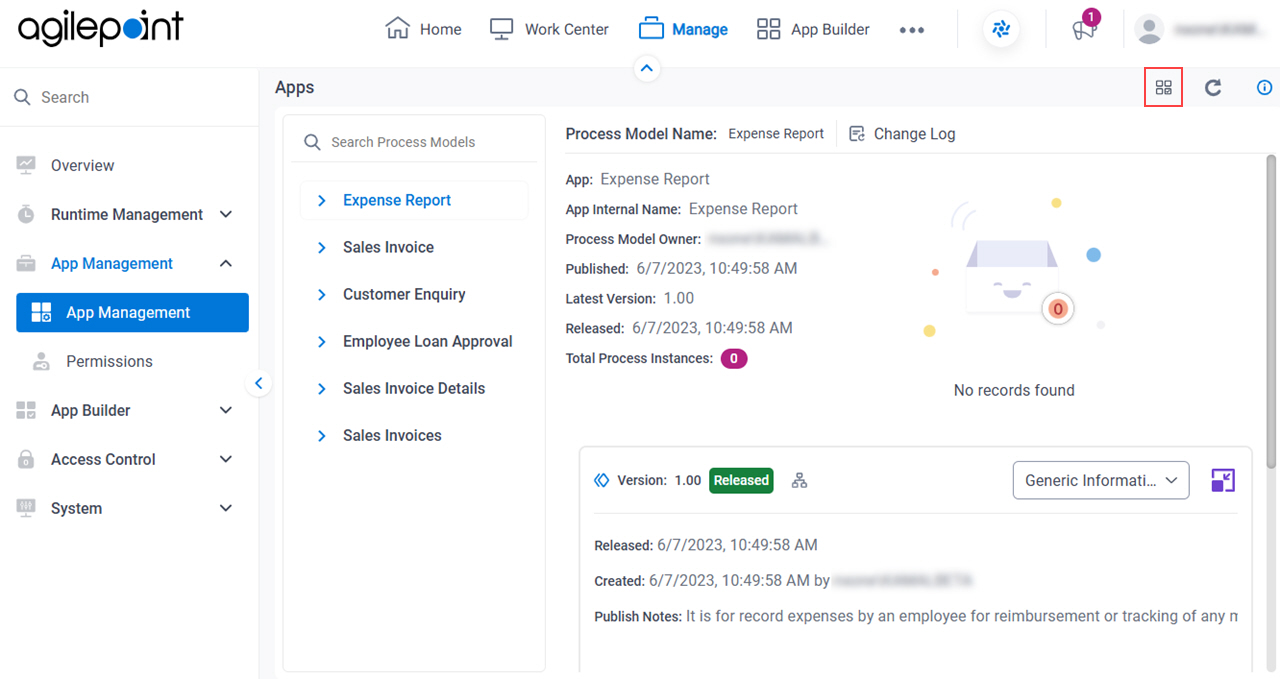Viewport: 1280px width, 679px height.
Task: Click the Access Control lock icon
Action: pyautogui.click(x=26, y=459)
